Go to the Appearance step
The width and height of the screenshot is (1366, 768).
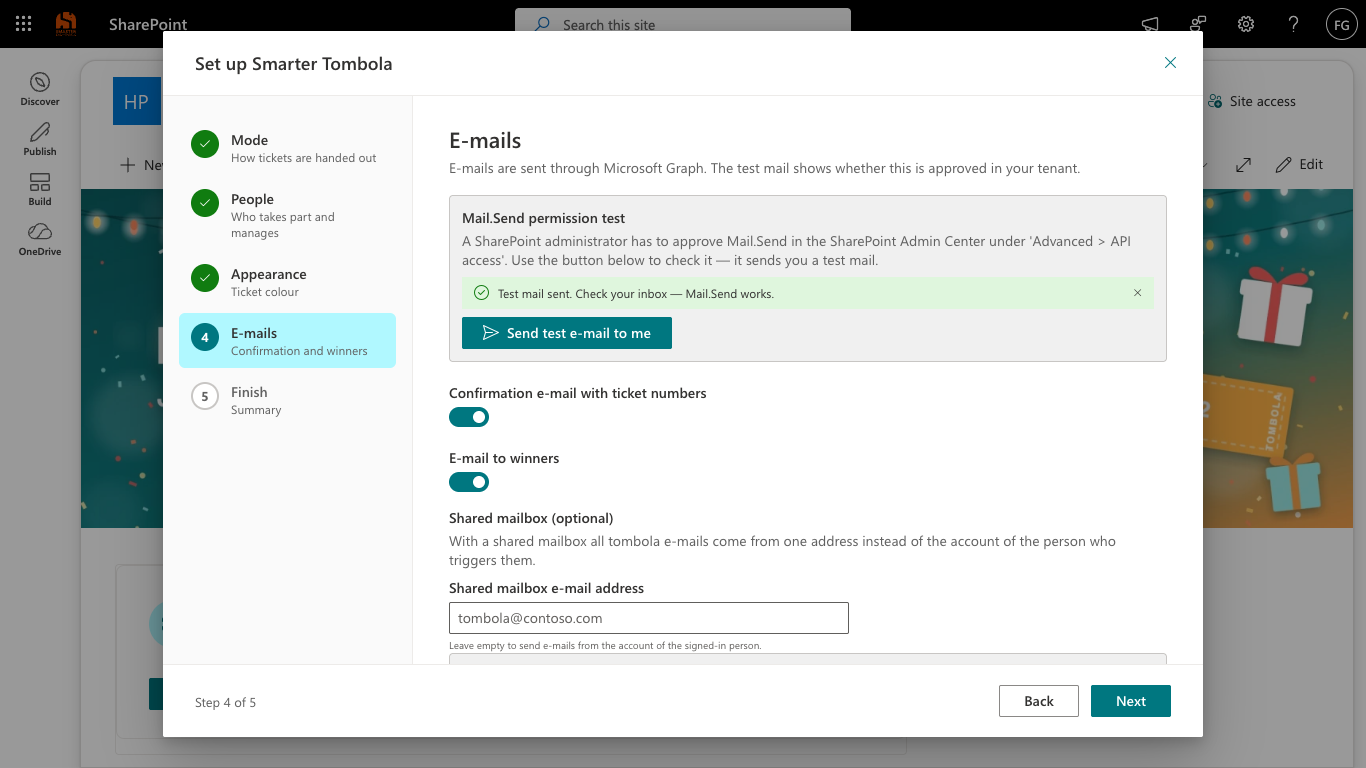[287, 282]
